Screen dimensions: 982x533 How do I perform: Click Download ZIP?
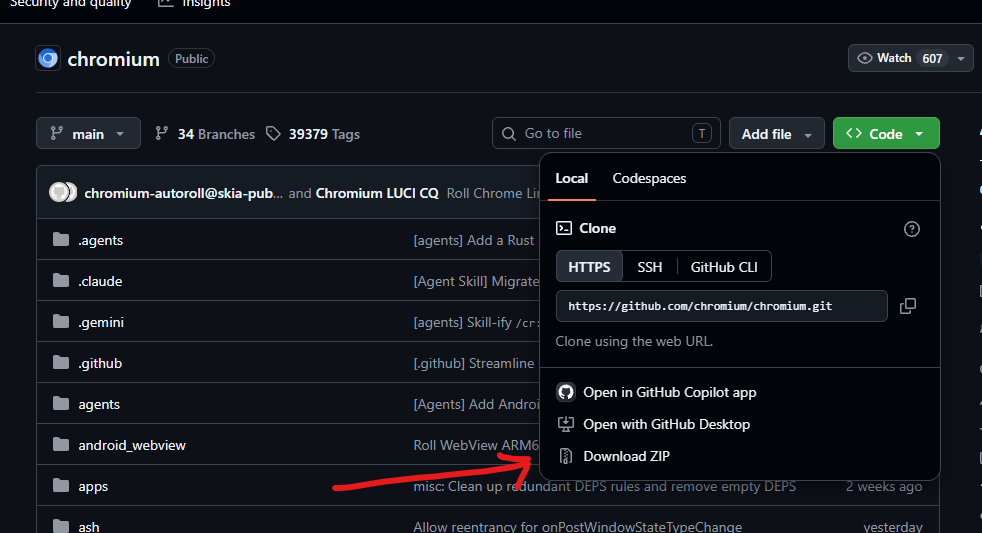click(x=626, y=456)
